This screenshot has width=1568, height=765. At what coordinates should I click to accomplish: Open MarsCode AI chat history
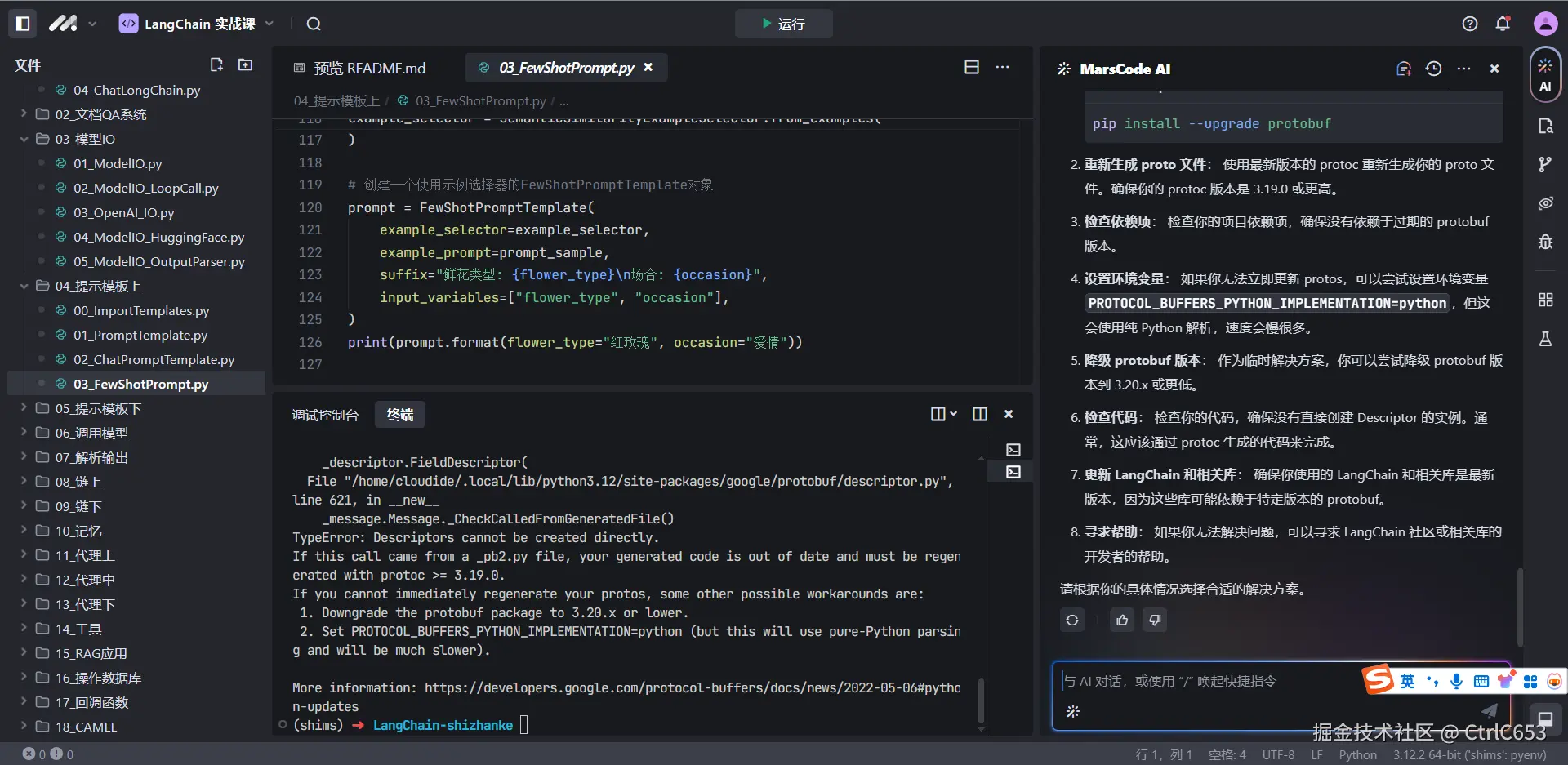click(x=1433, y=69)
